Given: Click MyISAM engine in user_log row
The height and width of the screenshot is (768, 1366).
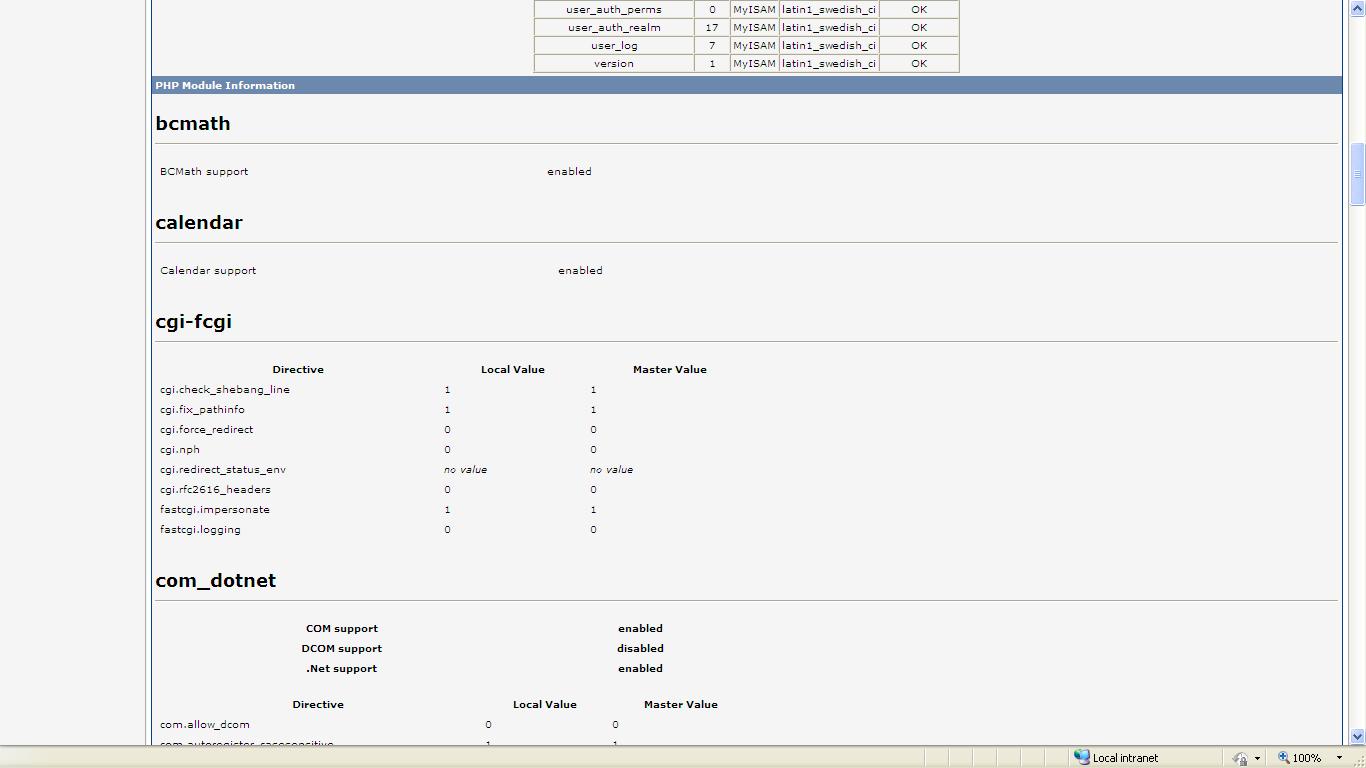Looking at the screenshot, I should click(754, 45).
